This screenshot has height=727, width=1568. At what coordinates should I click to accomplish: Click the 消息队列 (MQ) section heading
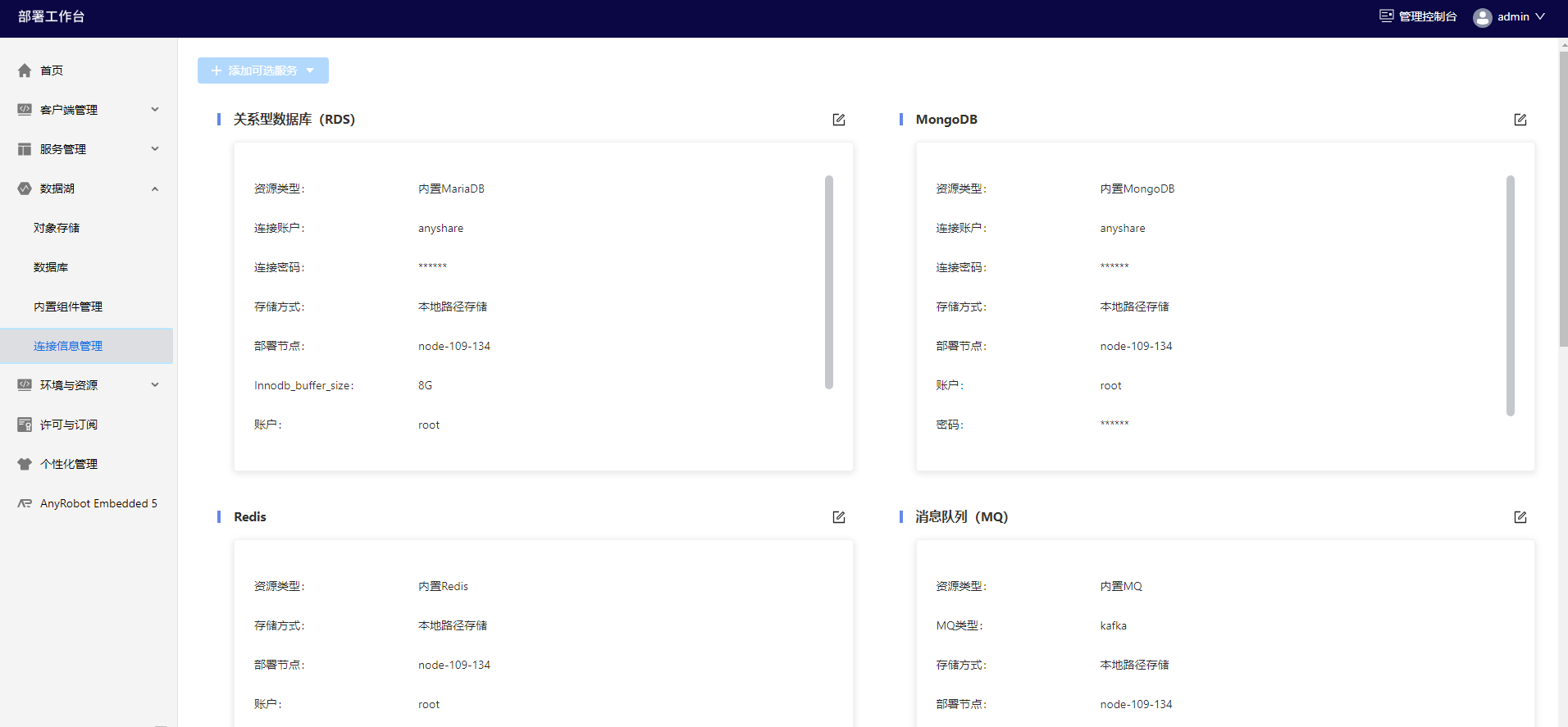click(x=962, y=517)
